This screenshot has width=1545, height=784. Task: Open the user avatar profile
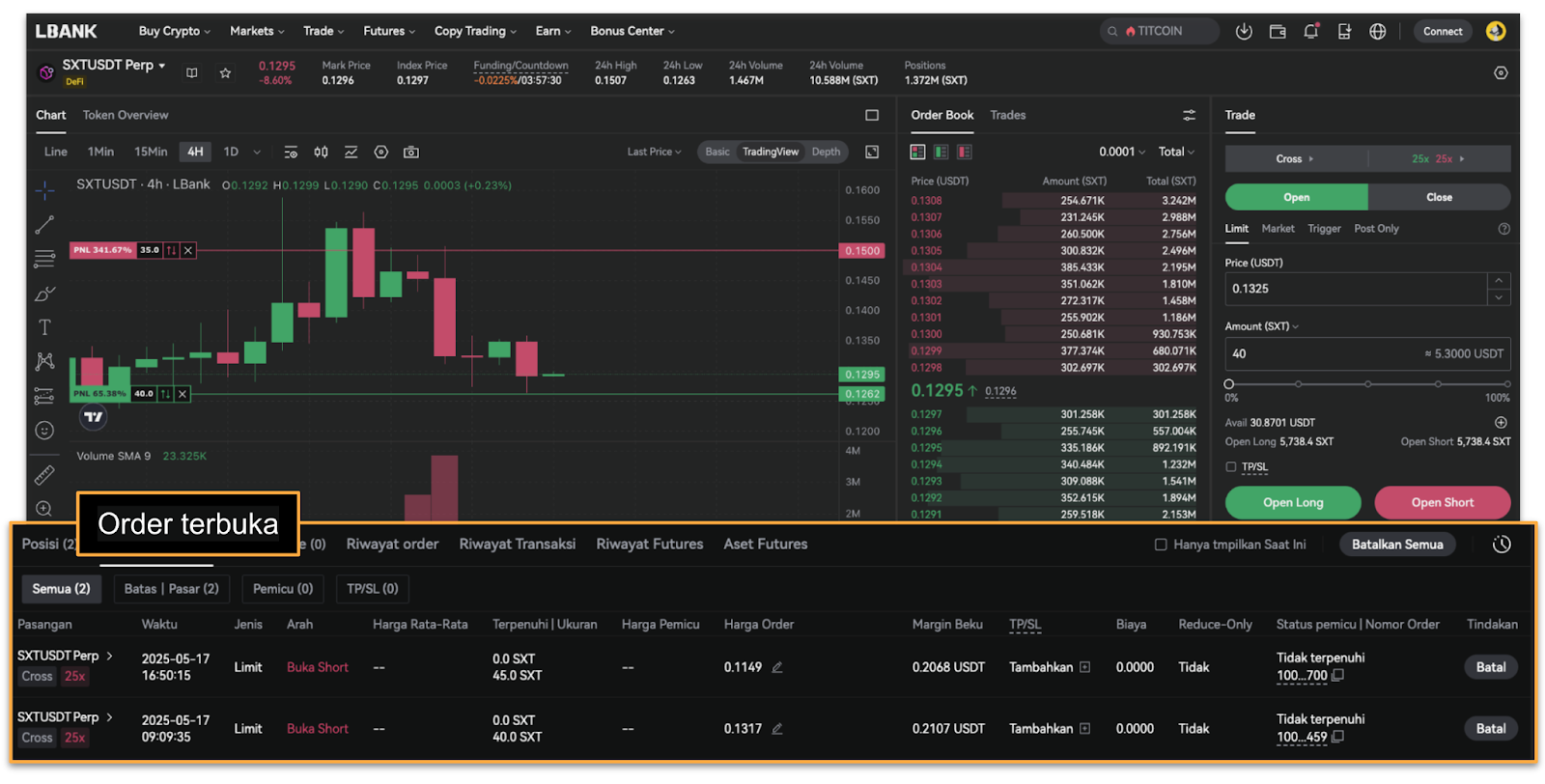(1496, 31)
